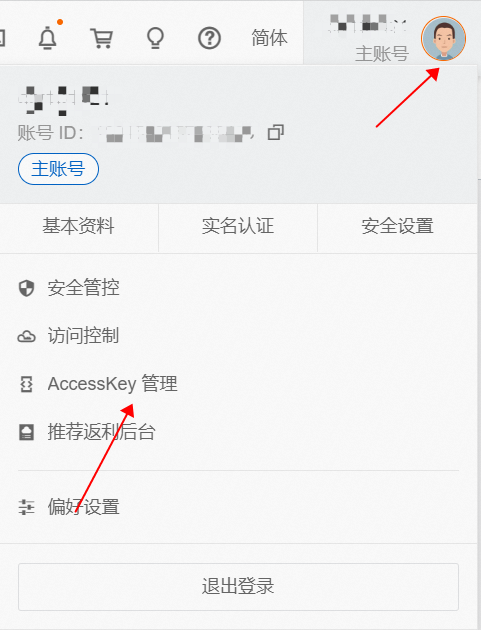Click the AccessKey code bracket icon
Image resolution: width=481 pixels, height=630 pixels.
tap(27, 384)
